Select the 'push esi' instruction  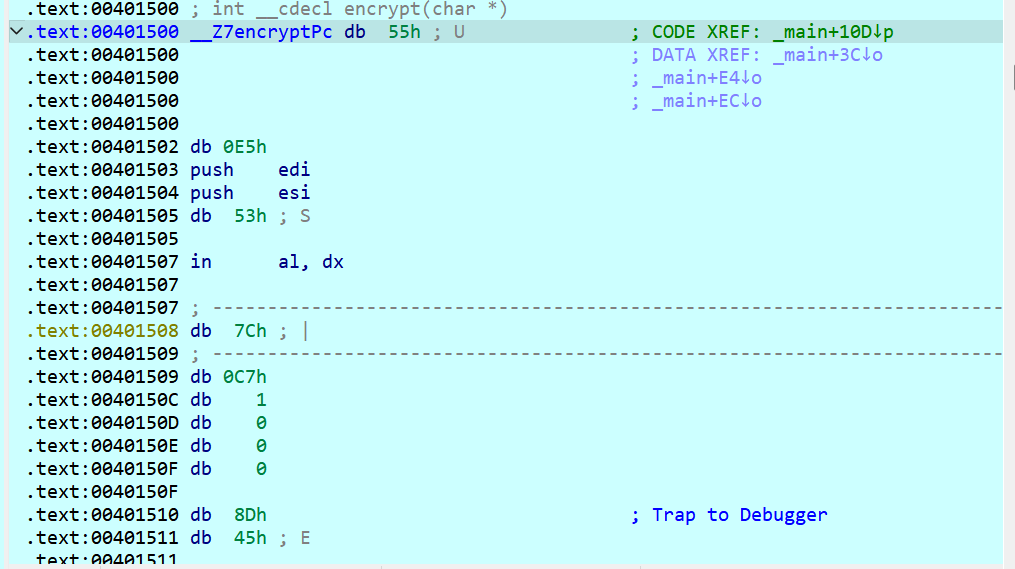250,193
